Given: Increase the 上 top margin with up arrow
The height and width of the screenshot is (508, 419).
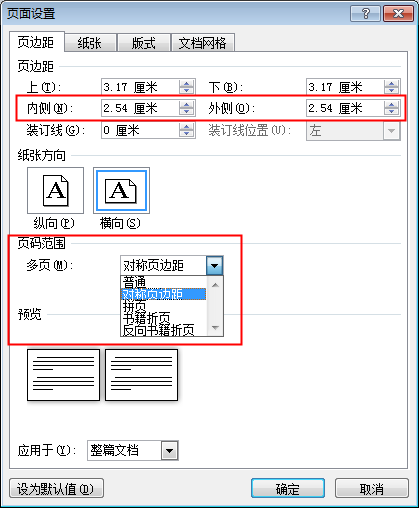Looking at the screenshot, I should (187, 83).
